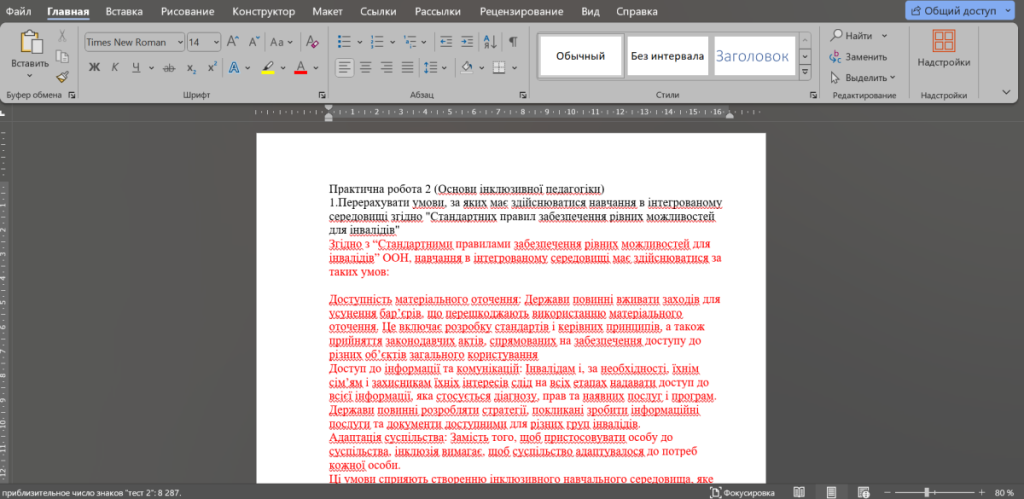Screen dimensions: 1024x499
Task: Apply the red font color swatch
Action: [300, 67]
